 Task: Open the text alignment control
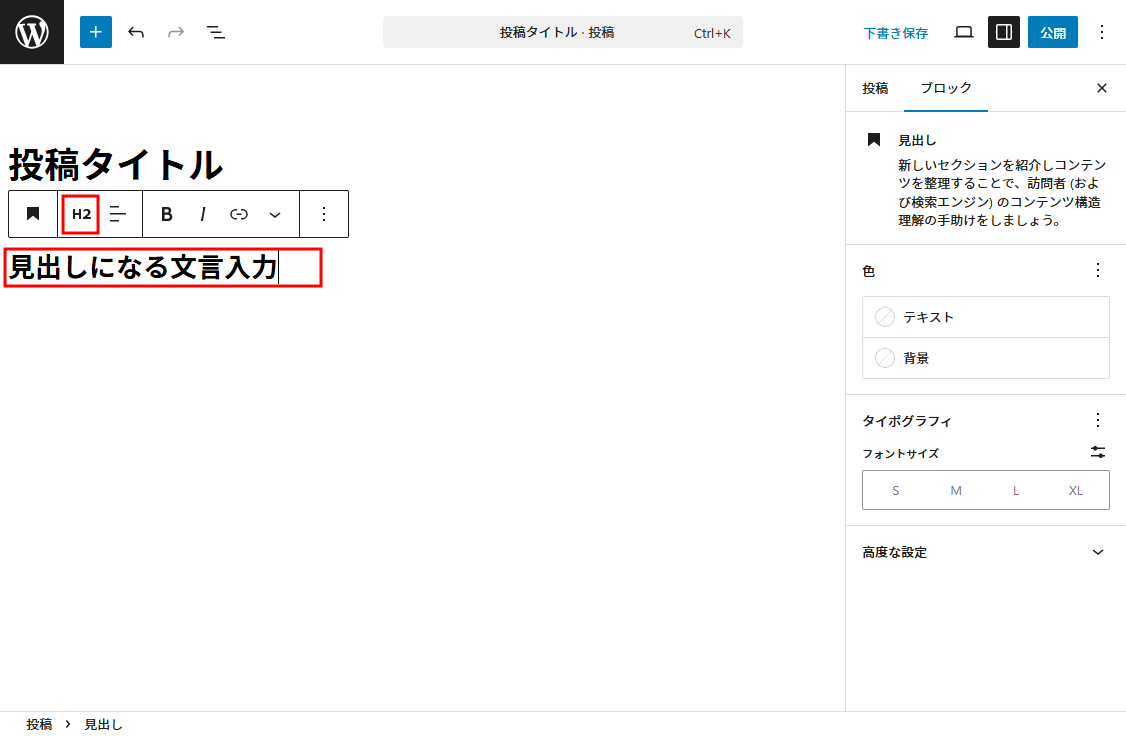tap(117, 214)
